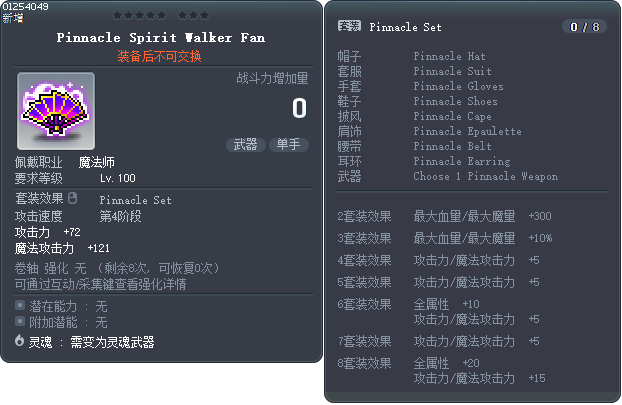Click the 武器 tag button

click(245, 145)
